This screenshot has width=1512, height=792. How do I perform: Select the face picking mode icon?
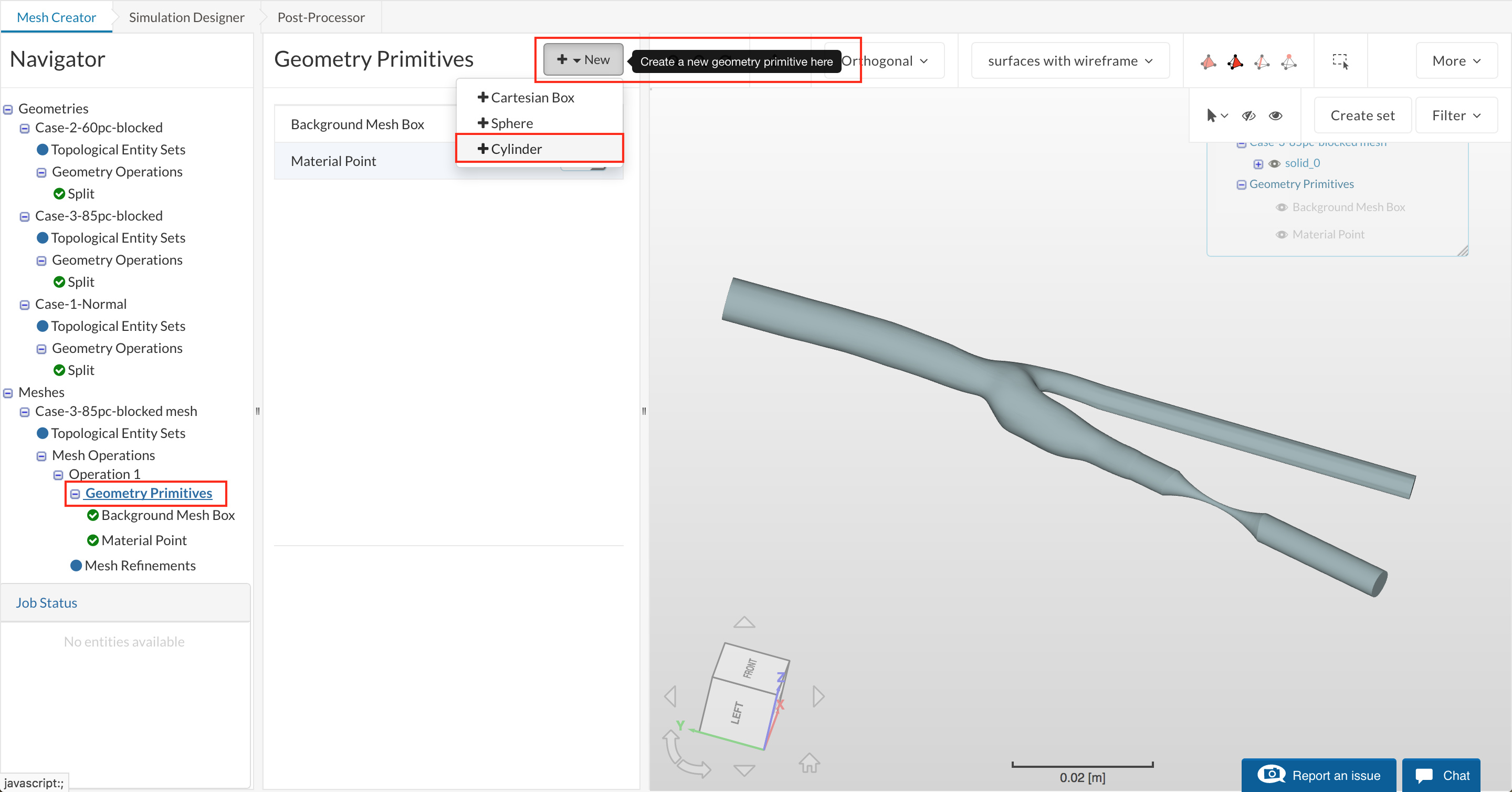pyautogui.click(x=1235, y=61)
